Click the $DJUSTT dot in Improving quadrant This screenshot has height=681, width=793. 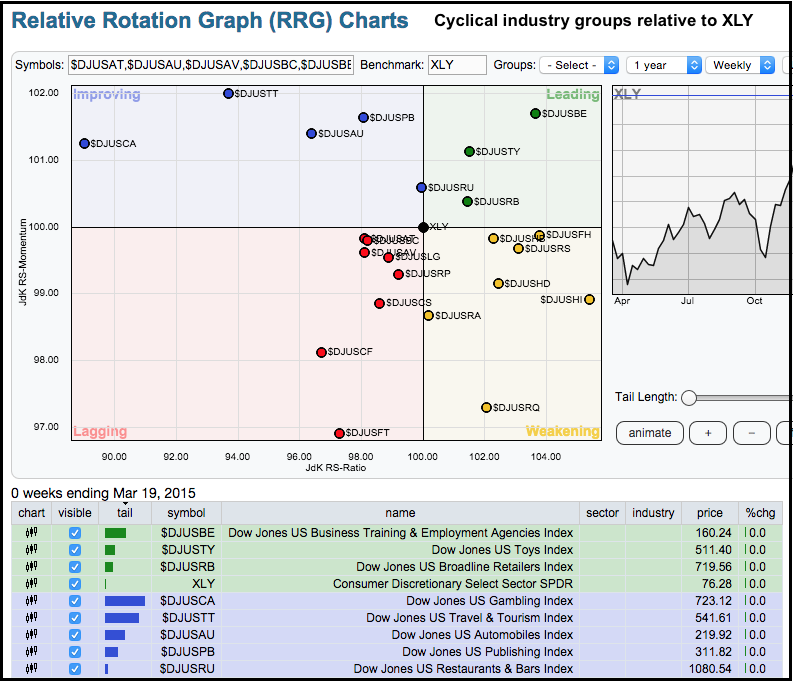[228, 93]
